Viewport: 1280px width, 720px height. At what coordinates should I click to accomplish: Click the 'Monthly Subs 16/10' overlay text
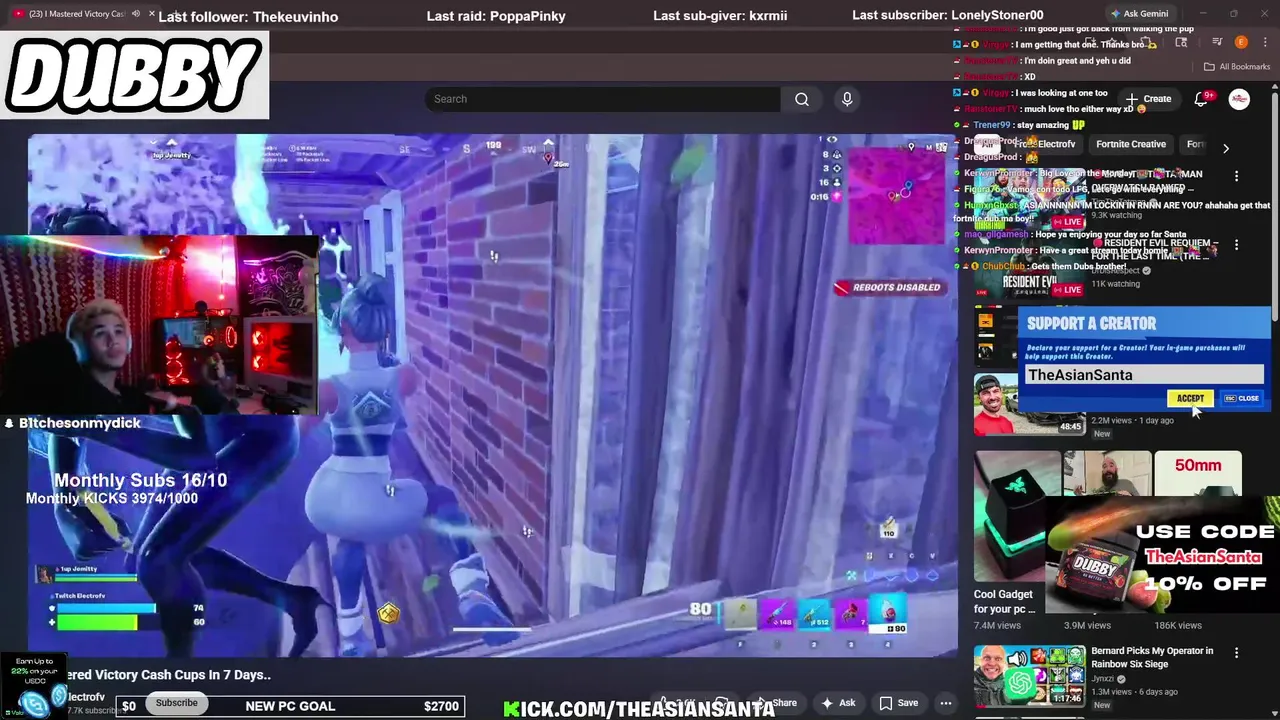pyautogui.click(x=140, y=480)
